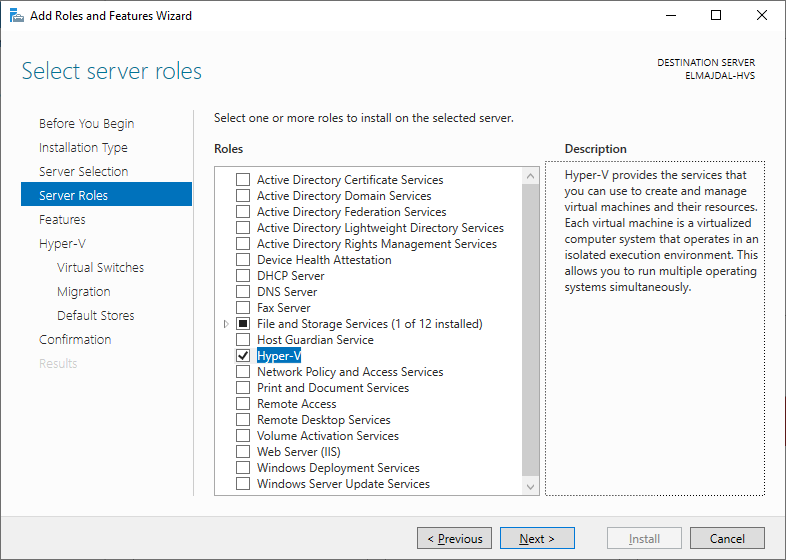
Task: Check Active Directory Domain Services role
Action: [242, 196]
